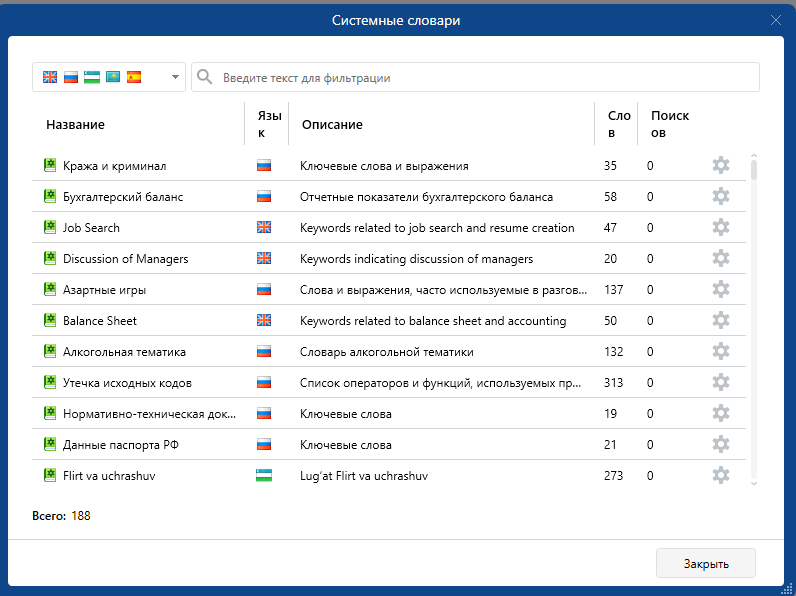The width and height of the screenshot is (796, 596).
Task: Click dictionary book icon of Balance Sheet
Action: coord(50,320)
